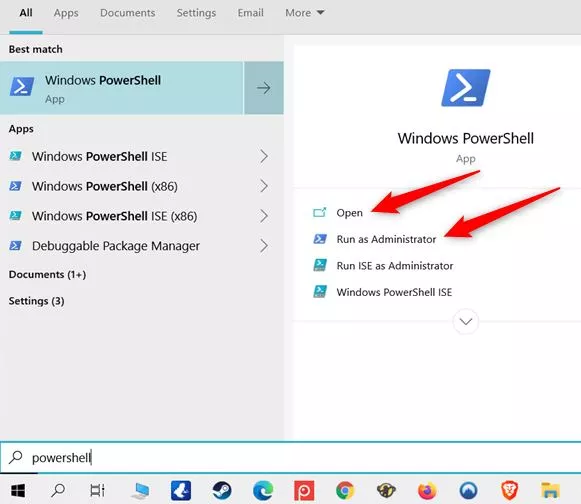This screenshot has height=504, width=581.
Task: Open the More filter dropdown
Action: click(x=305, y=13)
